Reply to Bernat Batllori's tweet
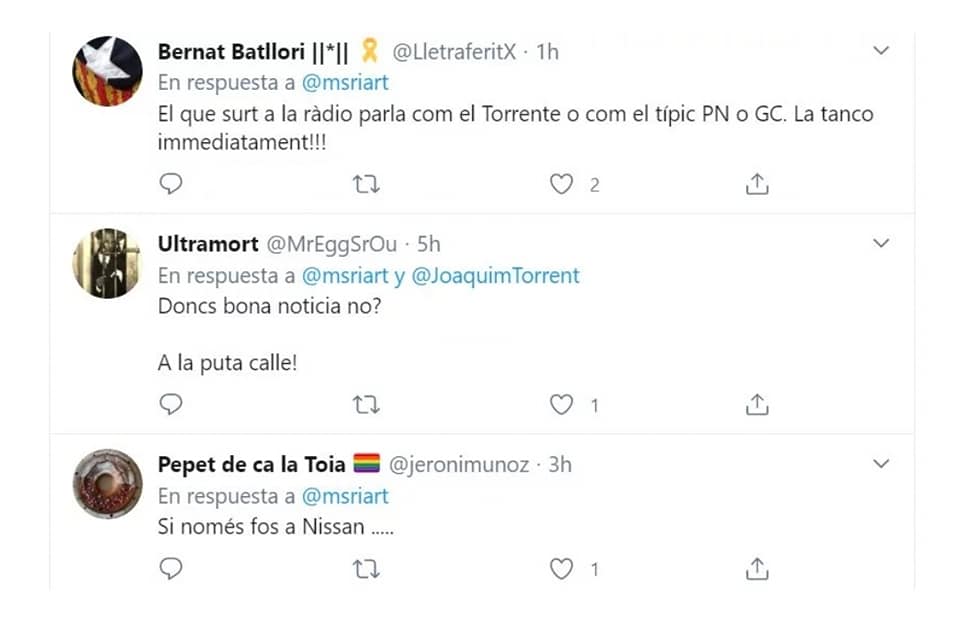 171,184
